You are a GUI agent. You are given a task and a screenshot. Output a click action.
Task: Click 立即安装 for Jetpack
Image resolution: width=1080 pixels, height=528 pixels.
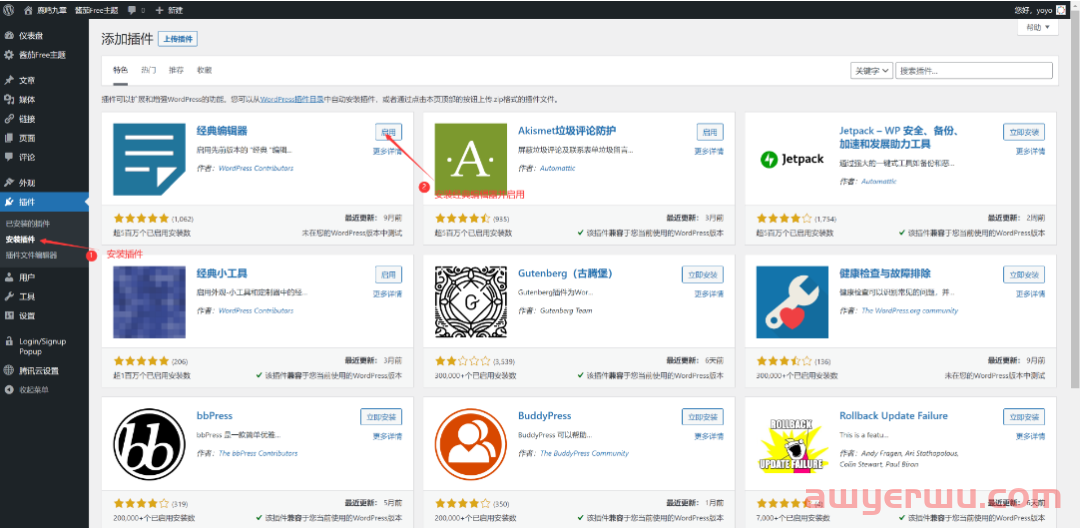pyautogui.click(x=1024, y=131)
